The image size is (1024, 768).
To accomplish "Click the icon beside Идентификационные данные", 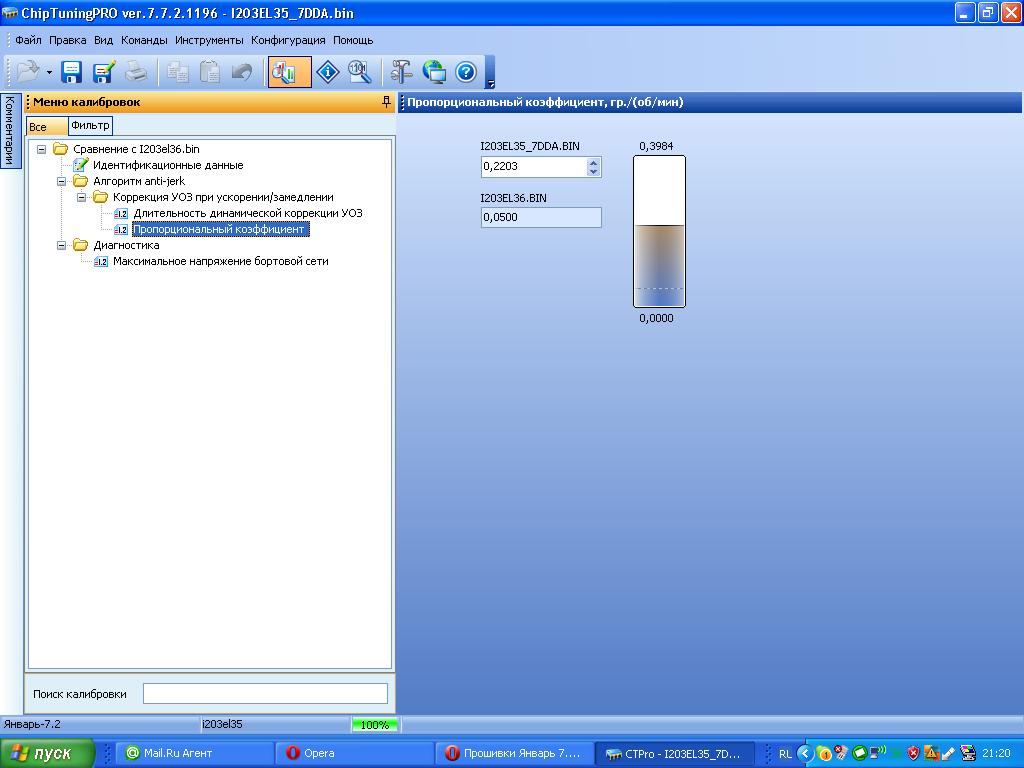I will [80, 165].
